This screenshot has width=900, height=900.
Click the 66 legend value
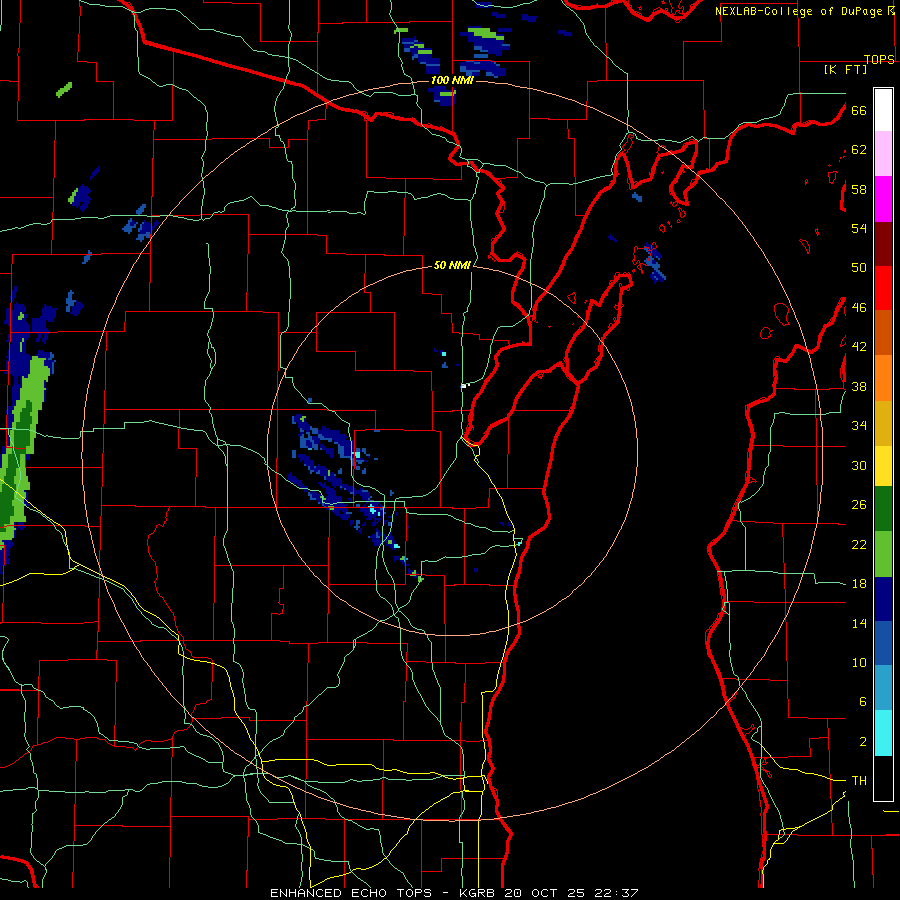[x=859, y=111]
